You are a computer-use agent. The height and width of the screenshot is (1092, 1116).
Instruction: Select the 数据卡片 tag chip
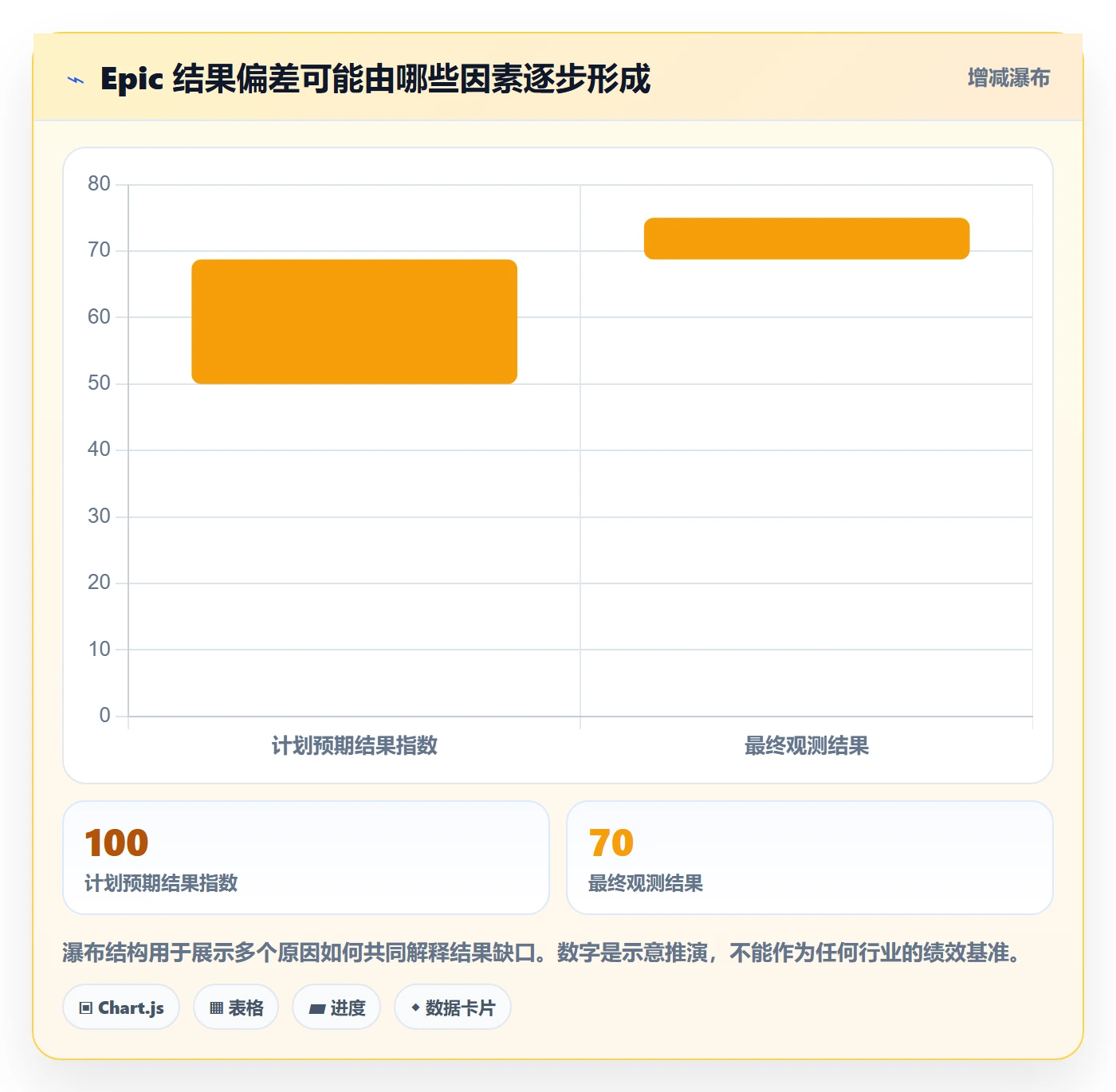(453, 1008)
